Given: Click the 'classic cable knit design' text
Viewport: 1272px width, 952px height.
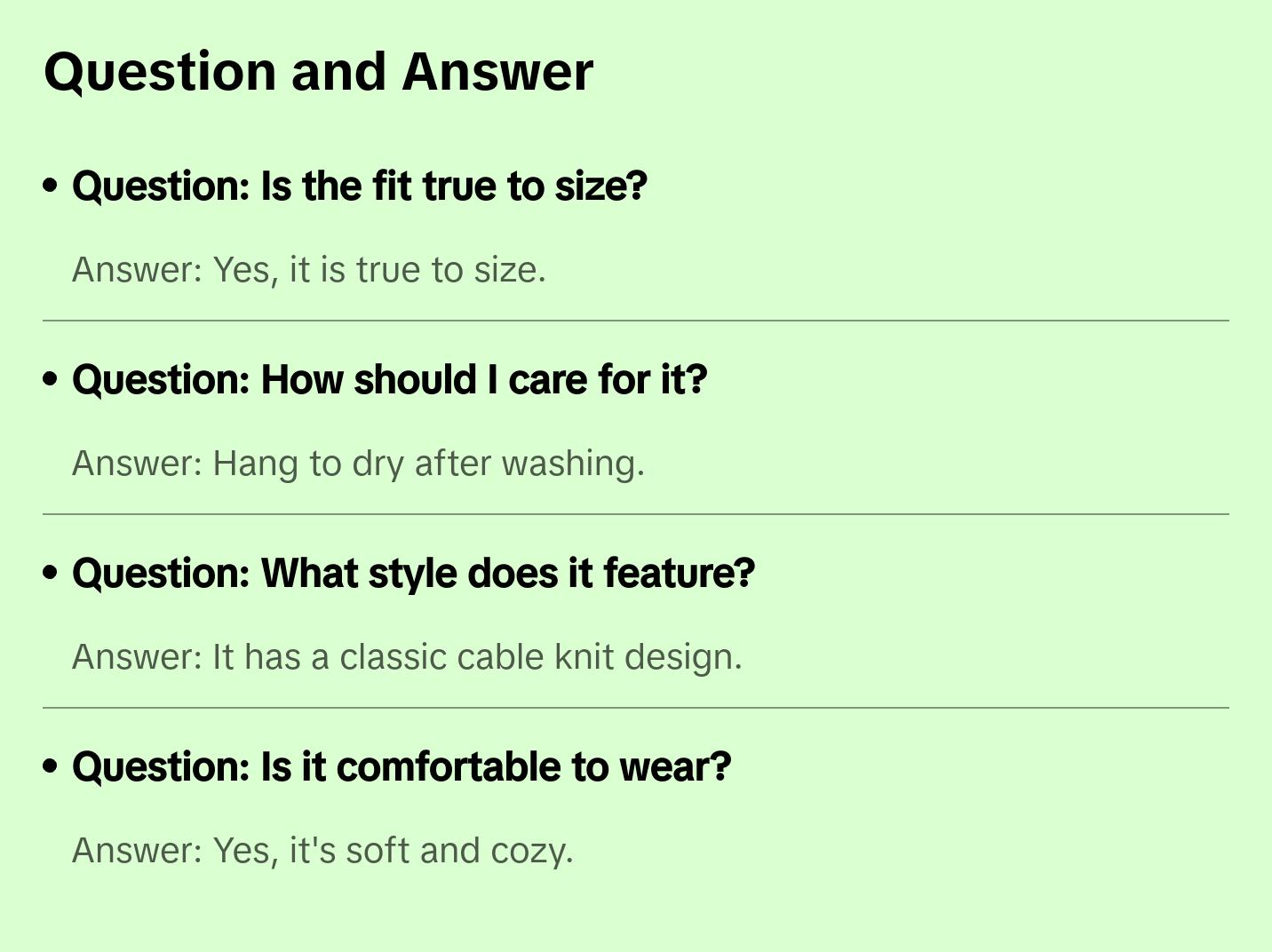Looking at the screenshot, I should point(540,657).
